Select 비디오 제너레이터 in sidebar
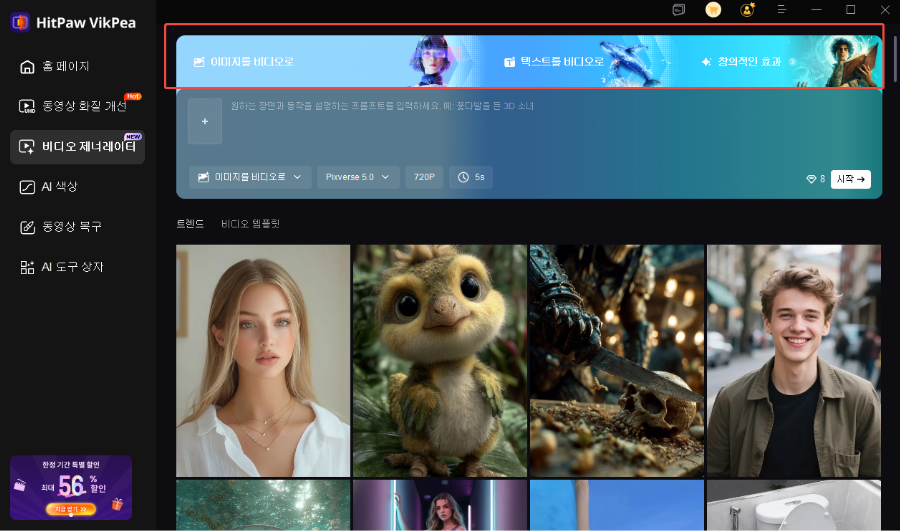 click(x=77, y=147)
